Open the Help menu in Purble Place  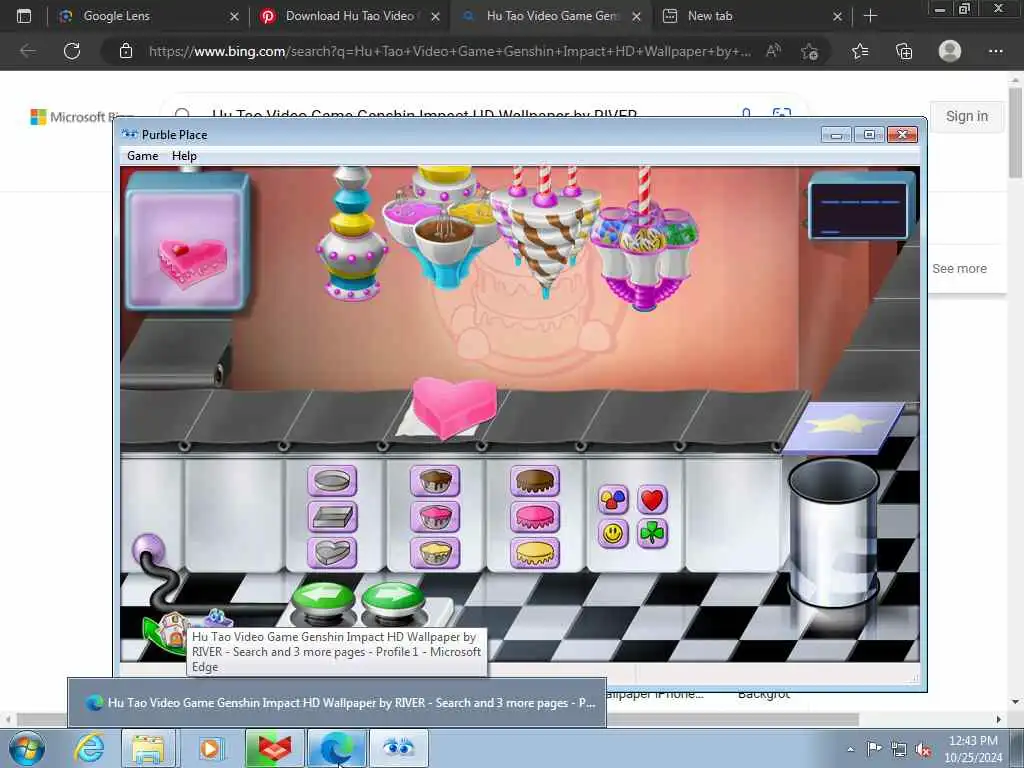point(184,156)
